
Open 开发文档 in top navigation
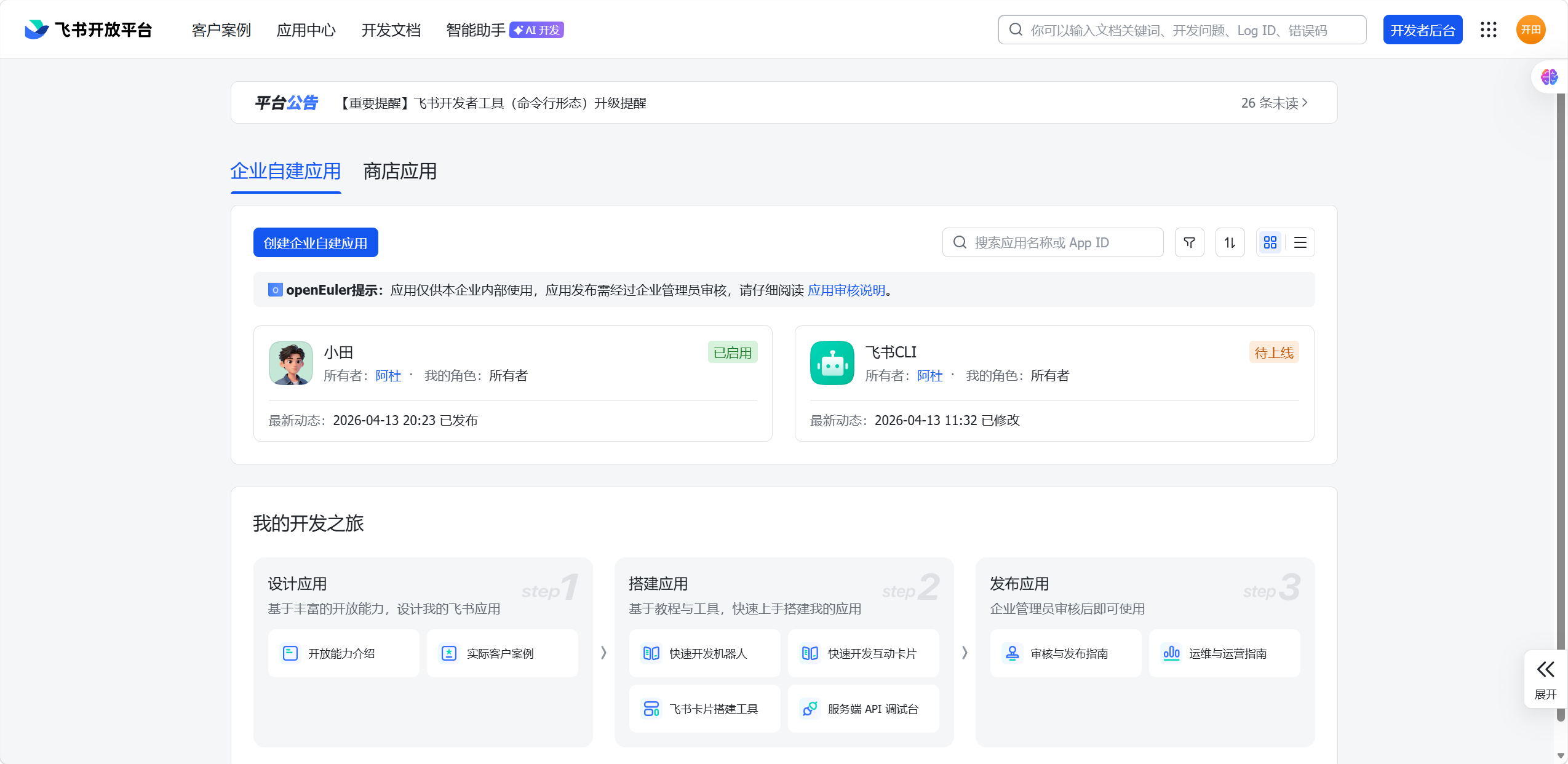coord(391,30)
